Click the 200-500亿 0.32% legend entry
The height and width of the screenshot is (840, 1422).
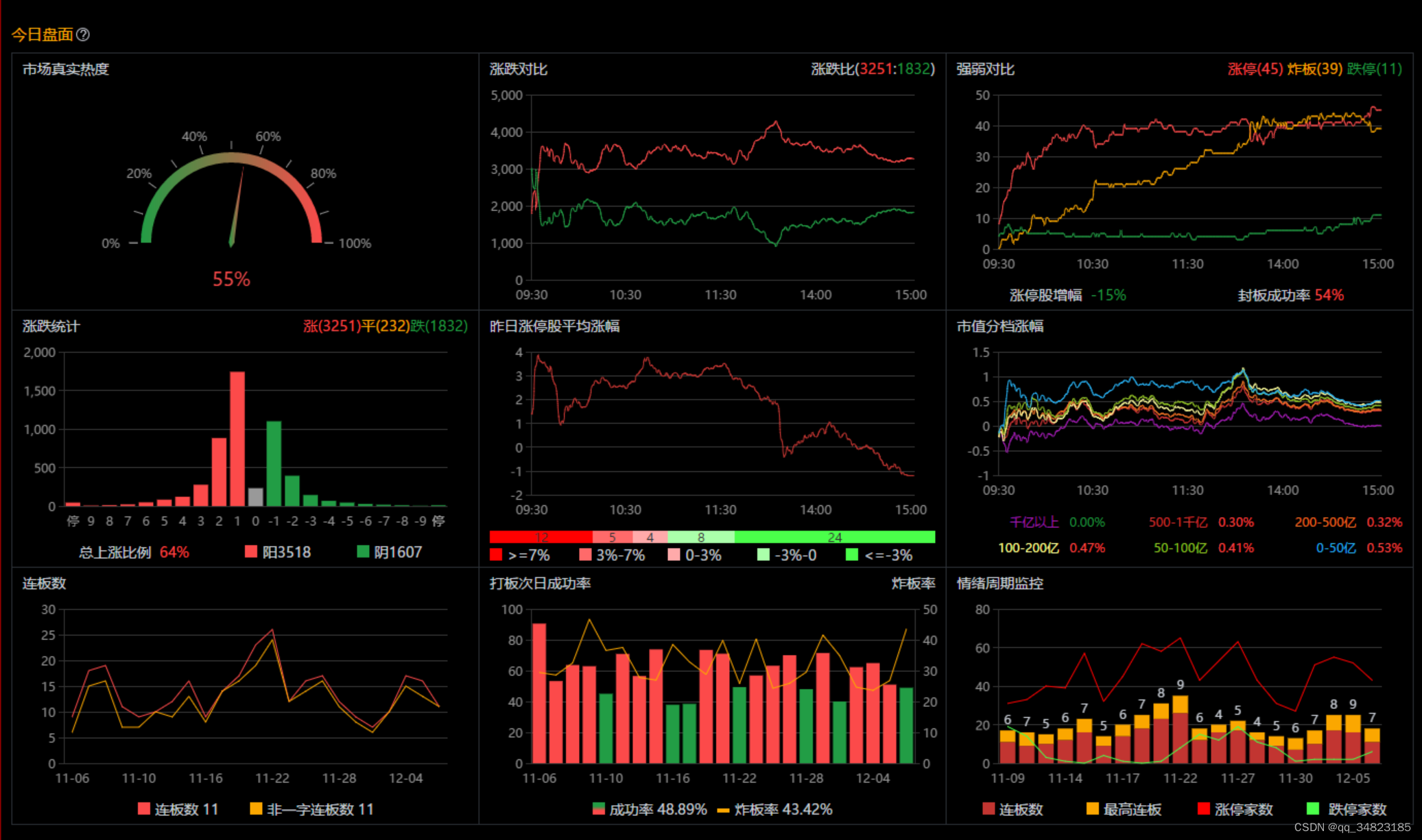tap(1348, 522)
